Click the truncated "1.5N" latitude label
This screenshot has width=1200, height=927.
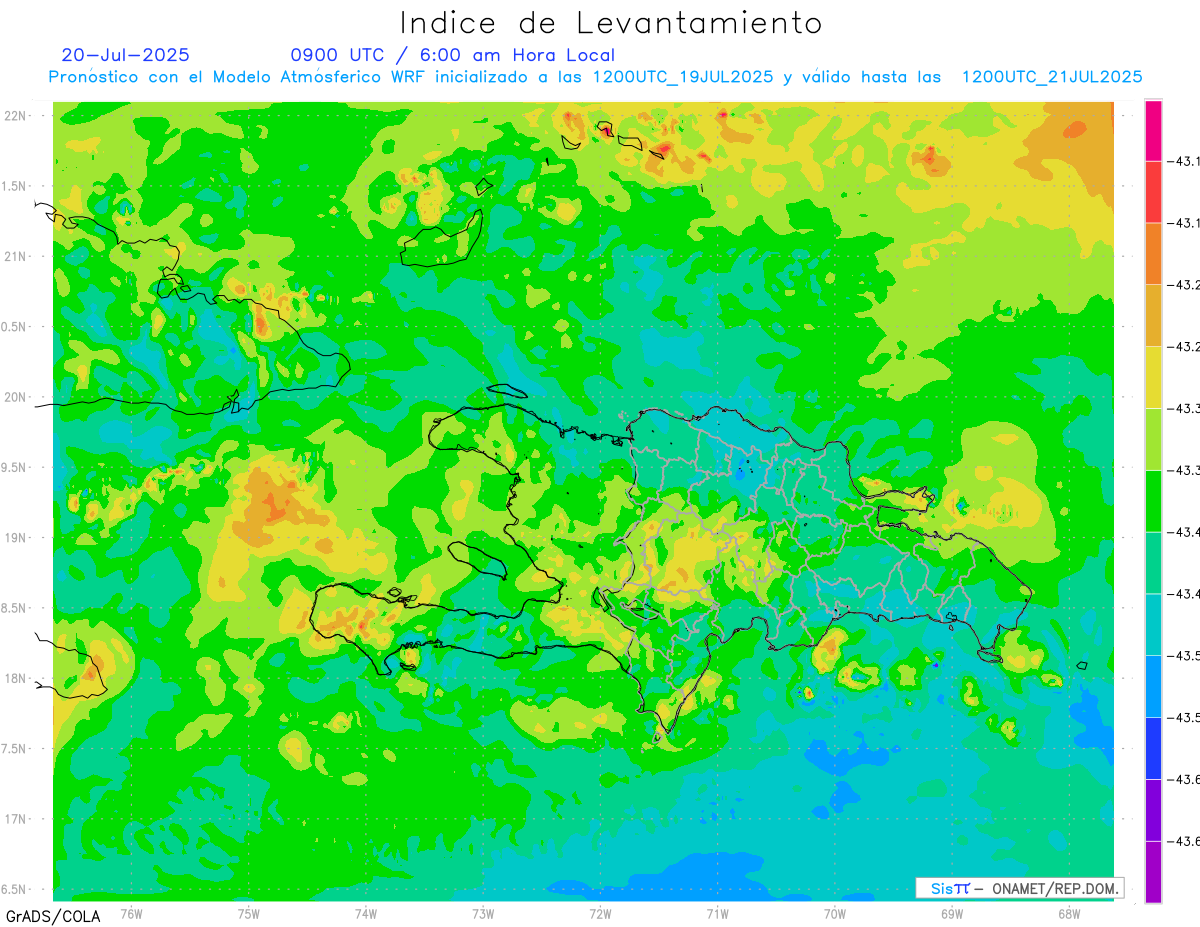pyautogui.click(x=13, y=186)
